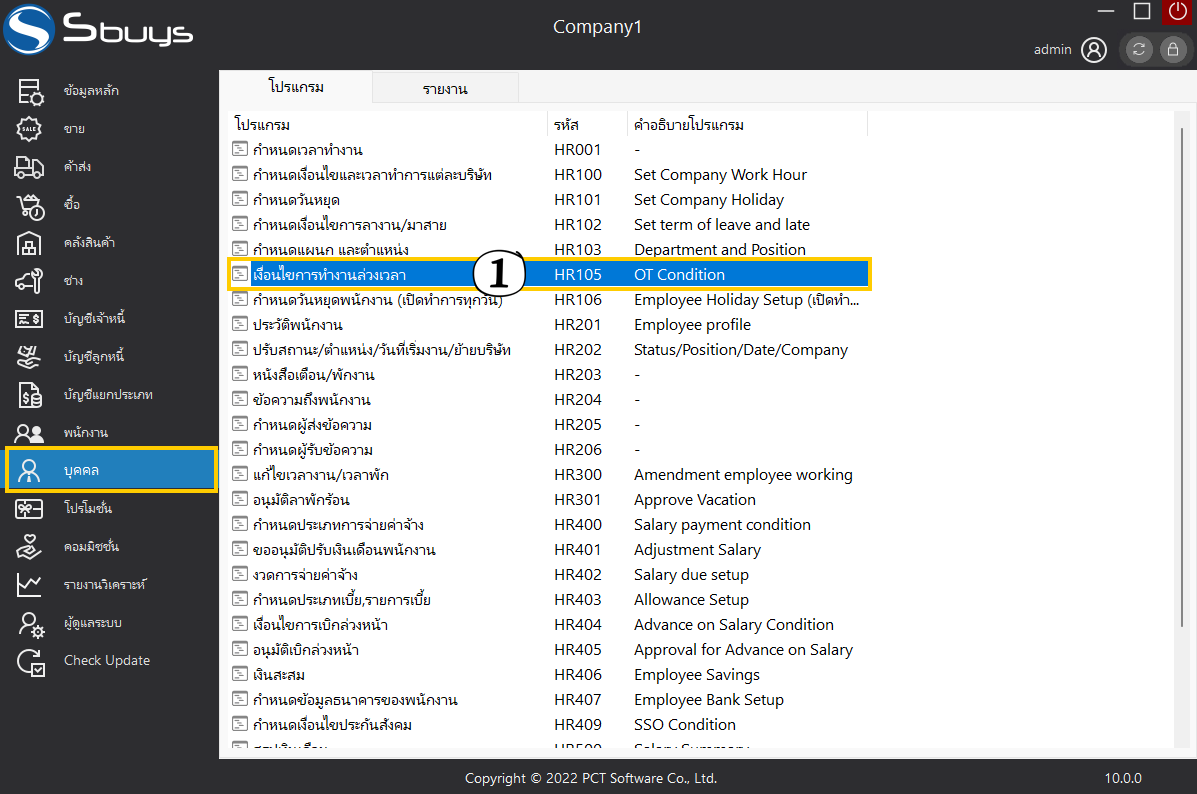The width and height of the screenshot is (1197, 794).
Task: Open the ผู้ดูแลระบบ (administrator) menu
Action: click(x=93, y=623)
